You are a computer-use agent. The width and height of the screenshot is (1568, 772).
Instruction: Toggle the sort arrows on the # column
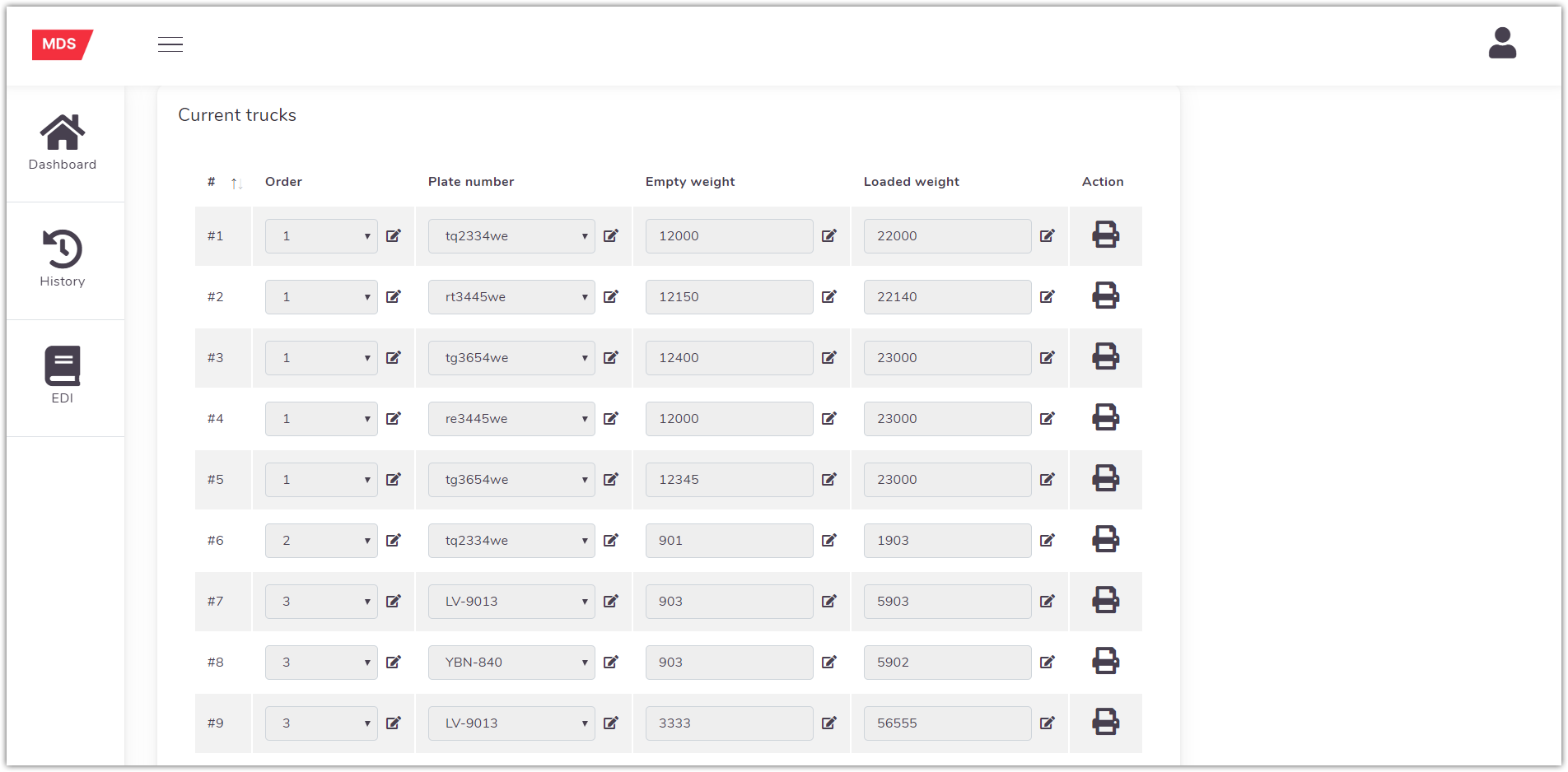237,183
